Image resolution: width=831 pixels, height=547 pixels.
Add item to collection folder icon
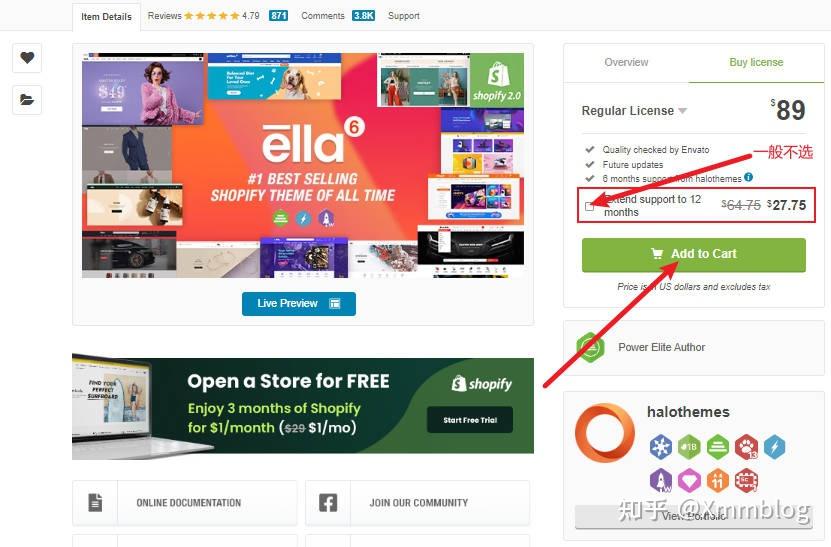[27, 100]
